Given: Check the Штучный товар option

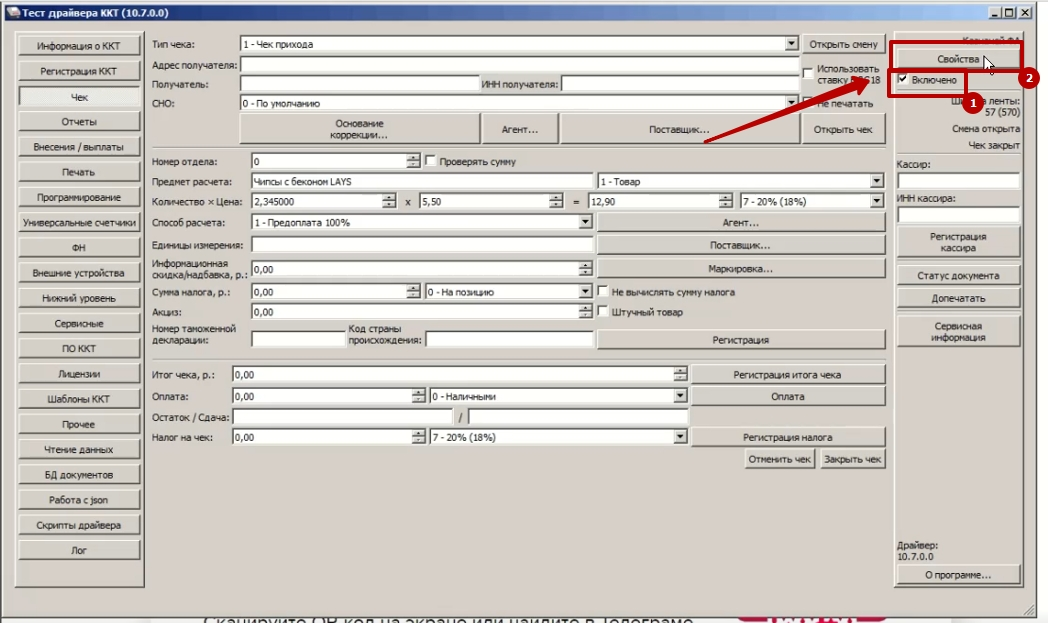Looking at the screenshot, I should [602, 312].
